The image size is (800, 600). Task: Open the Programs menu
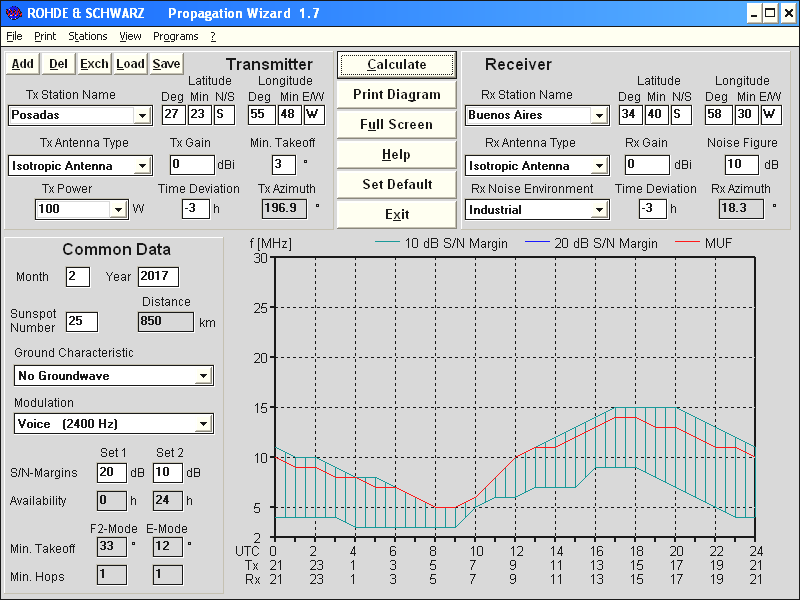[x=176, y=36]
